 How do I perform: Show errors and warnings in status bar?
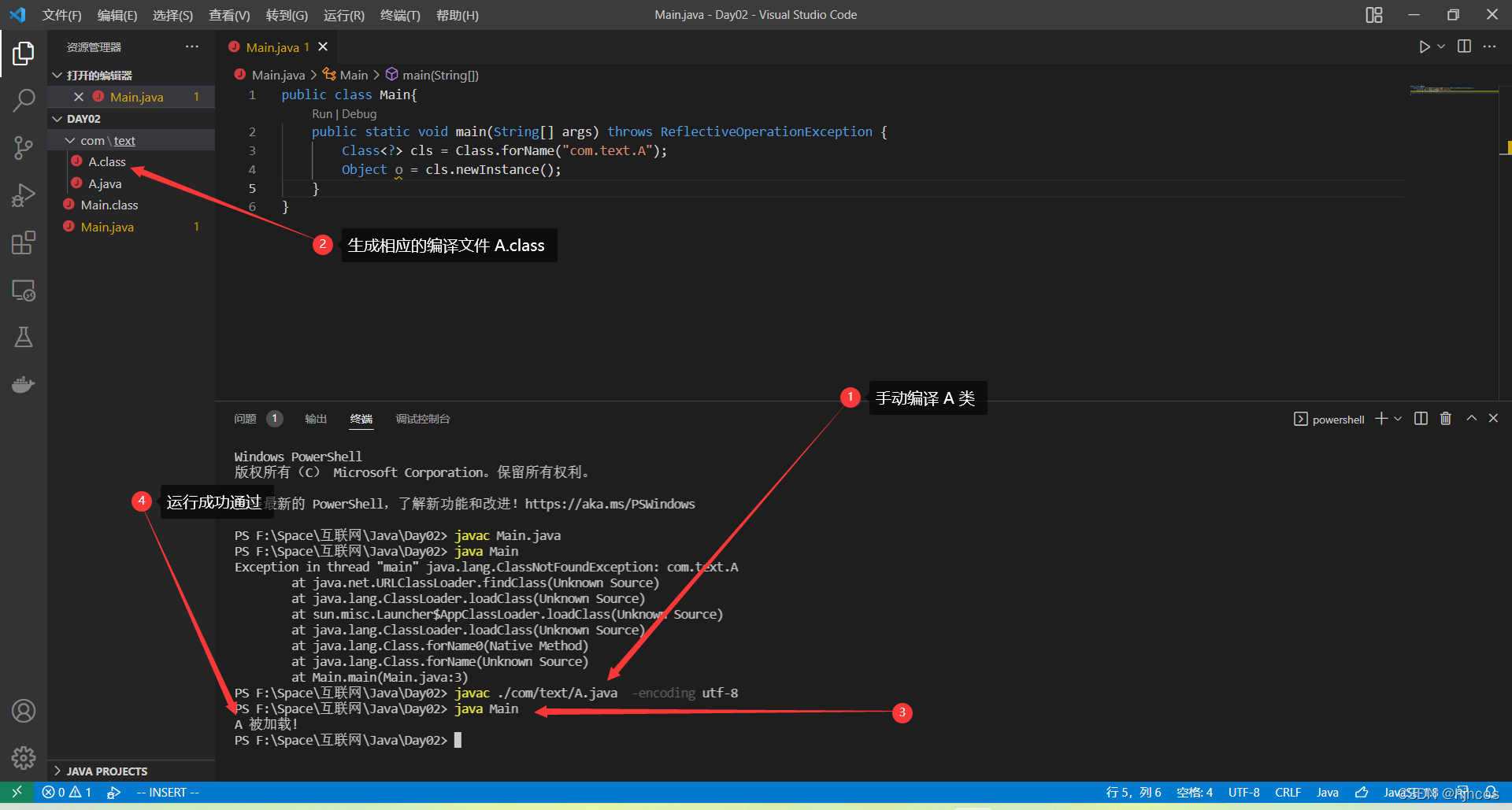(67, 792)
